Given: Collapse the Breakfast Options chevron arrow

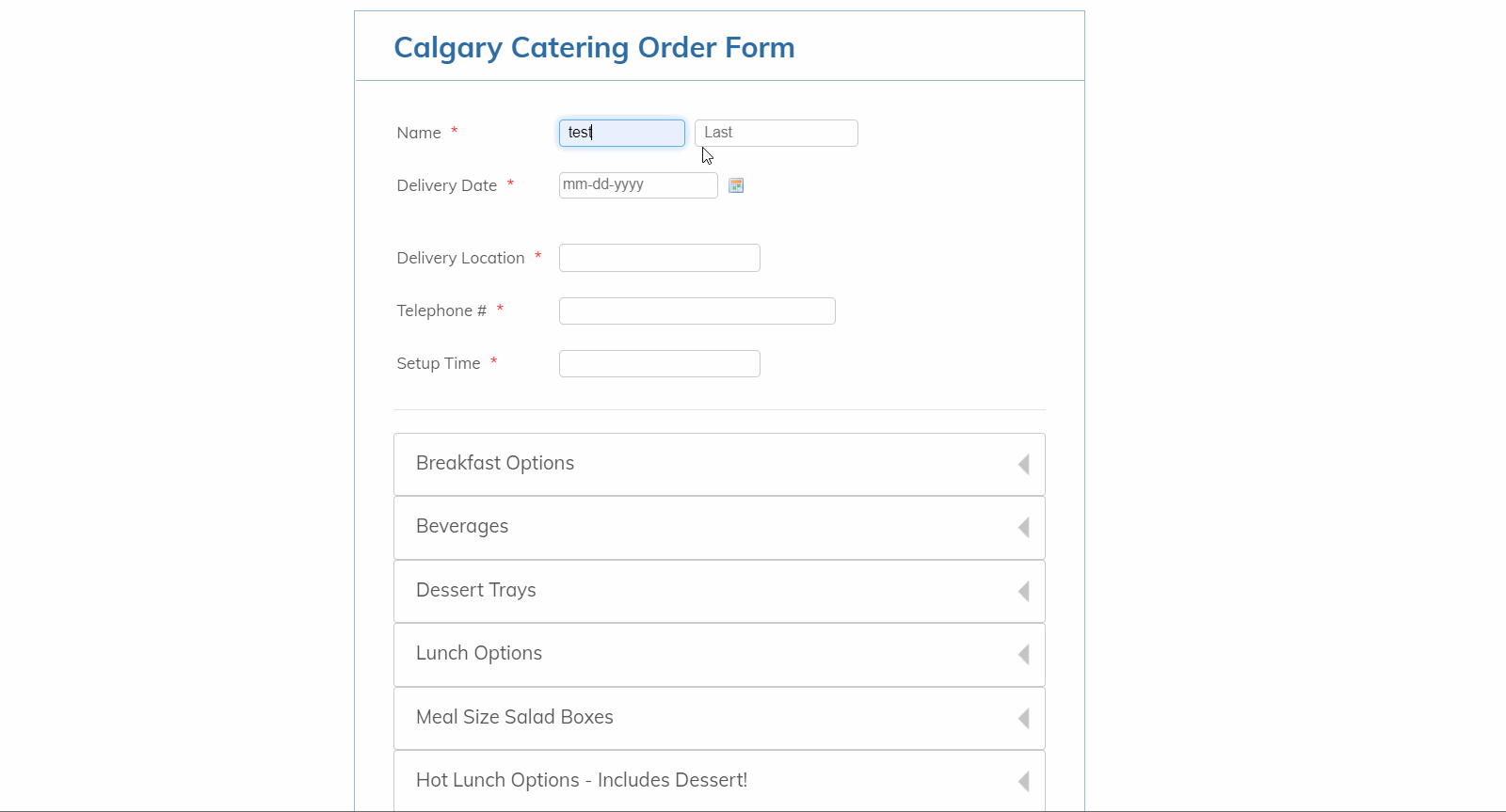Looking at the screenshot, I should click(x=1023, y=464).
